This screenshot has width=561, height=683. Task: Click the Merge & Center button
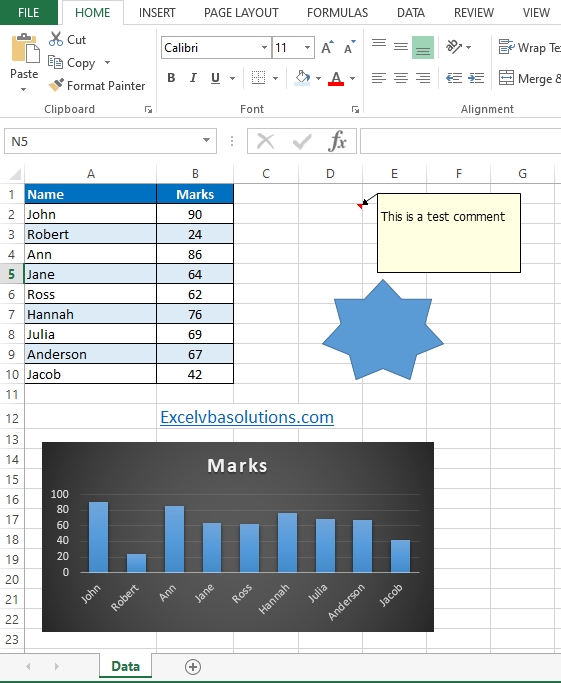(529, 78)
